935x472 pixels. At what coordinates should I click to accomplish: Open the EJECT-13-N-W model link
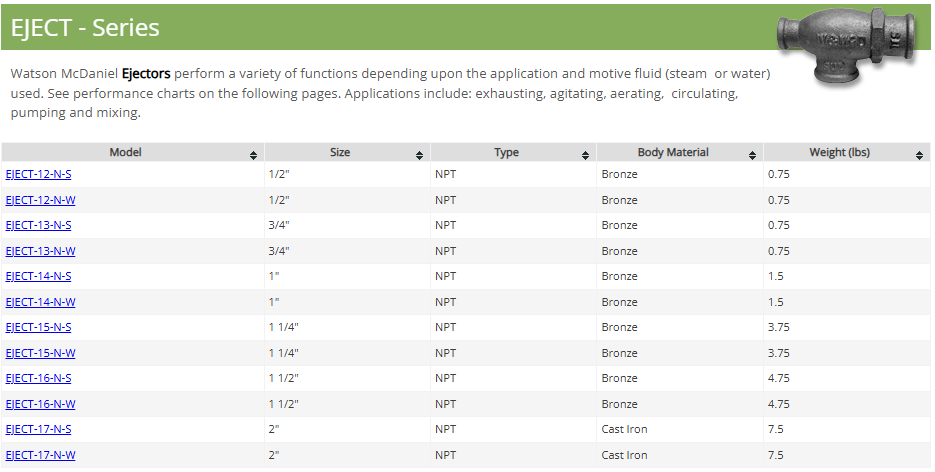(x=40, y=251)
